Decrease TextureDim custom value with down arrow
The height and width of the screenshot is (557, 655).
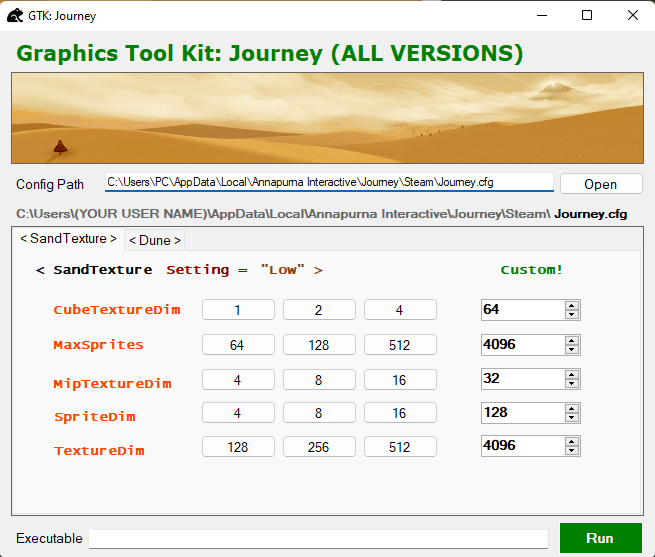click(571, 451)
